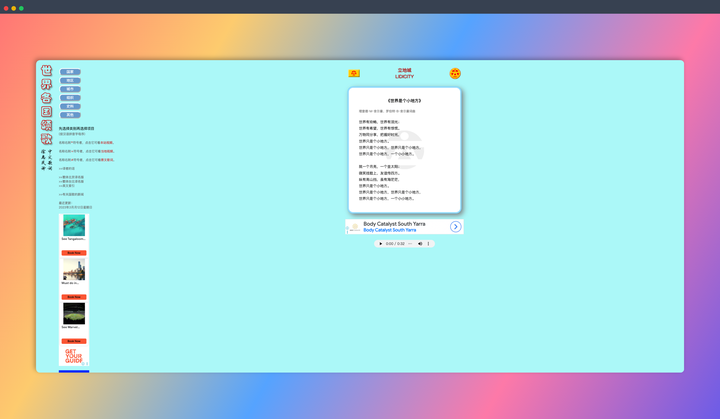Click the round emblem icon beside Lidicity
The width and height of the screenshot is (720, 419).
tap(455, 74)
